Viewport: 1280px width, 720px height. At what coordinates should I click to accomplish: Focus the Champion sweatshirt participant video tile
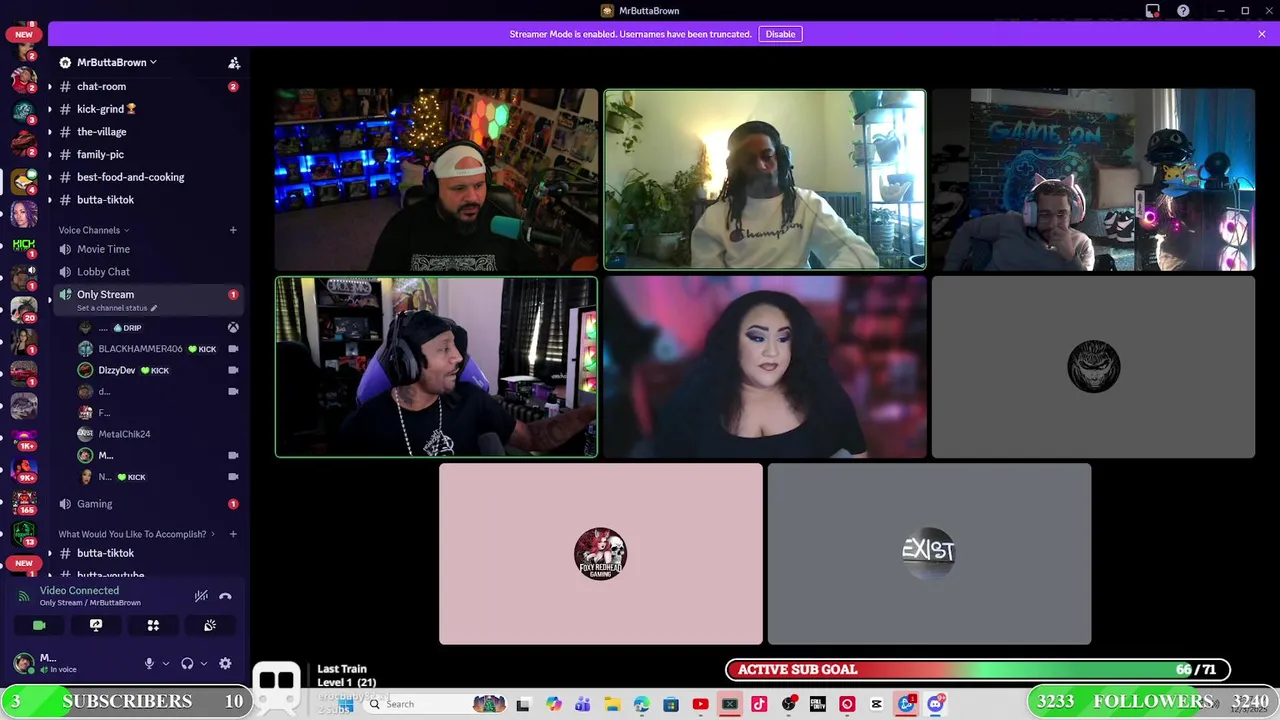[765, 180]
